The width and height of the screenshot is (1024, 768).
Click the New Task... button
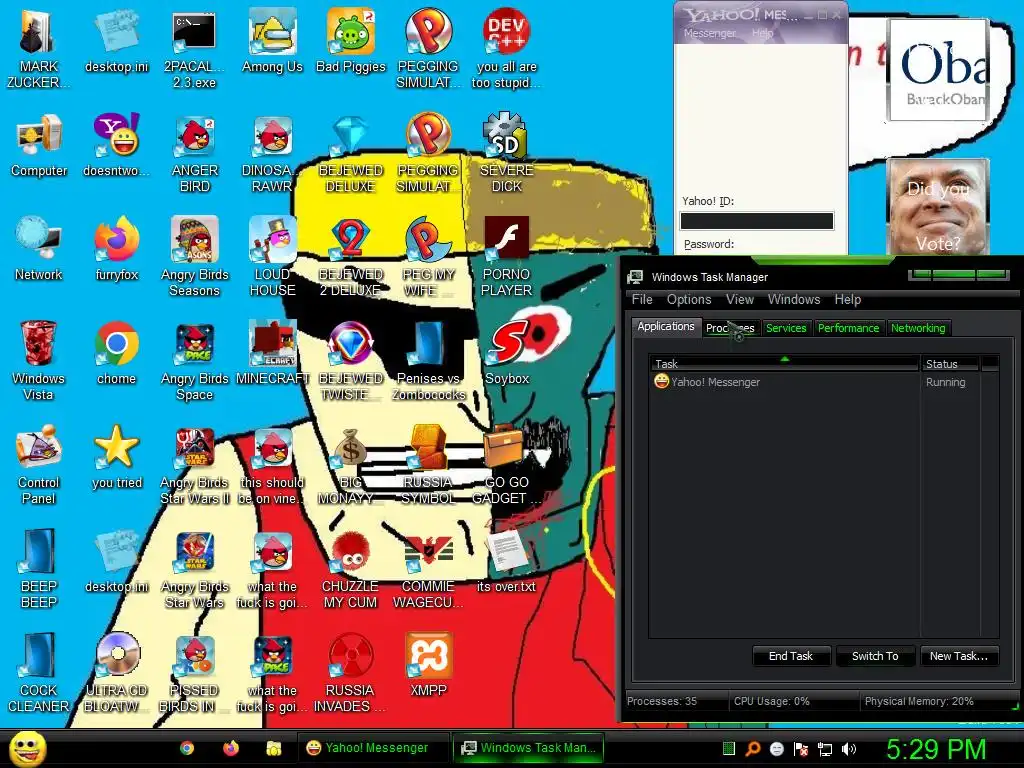click(959, 656)
